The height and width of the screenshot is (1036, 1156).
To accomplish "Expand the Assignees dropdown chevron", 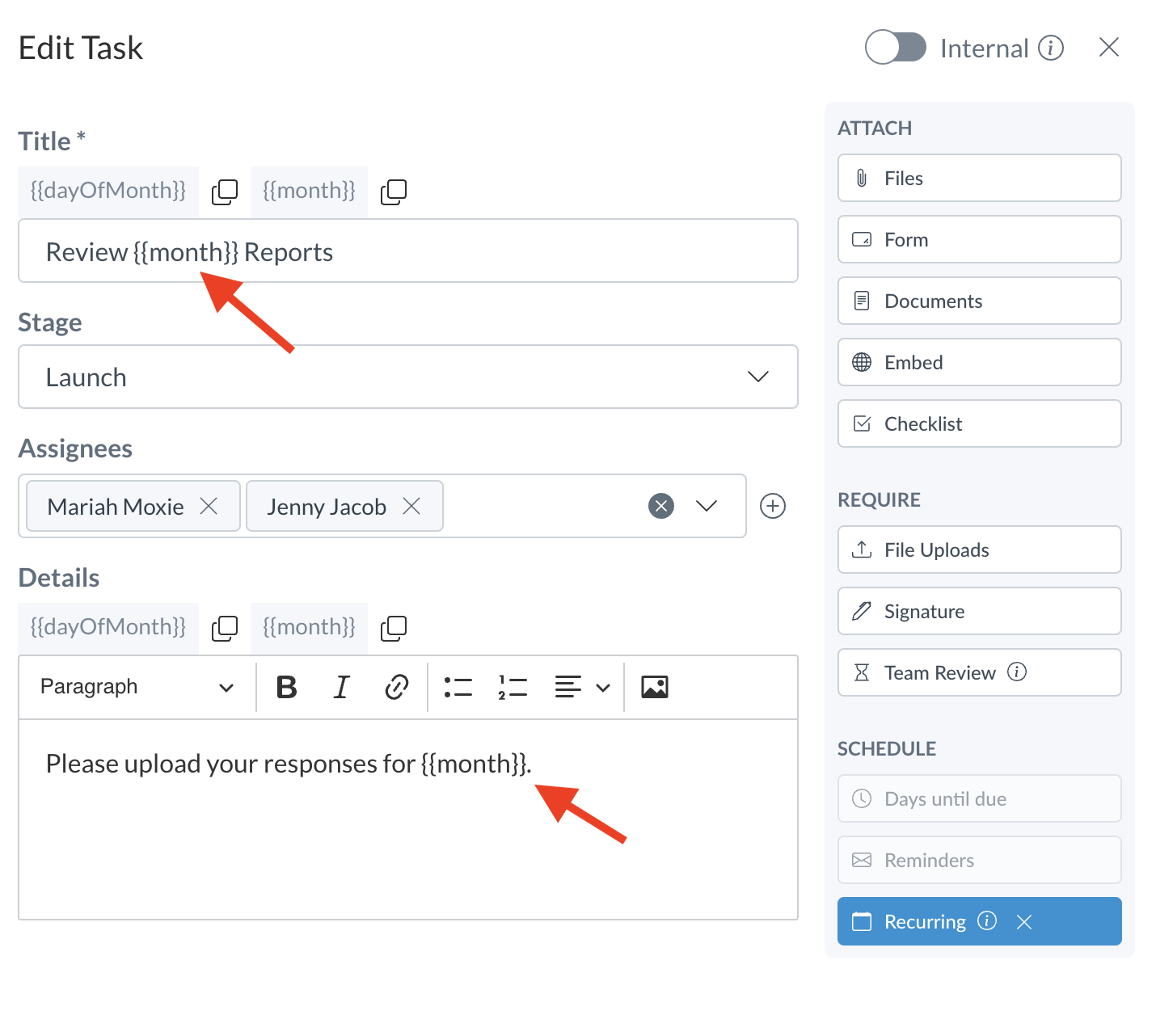I will 707,506.
